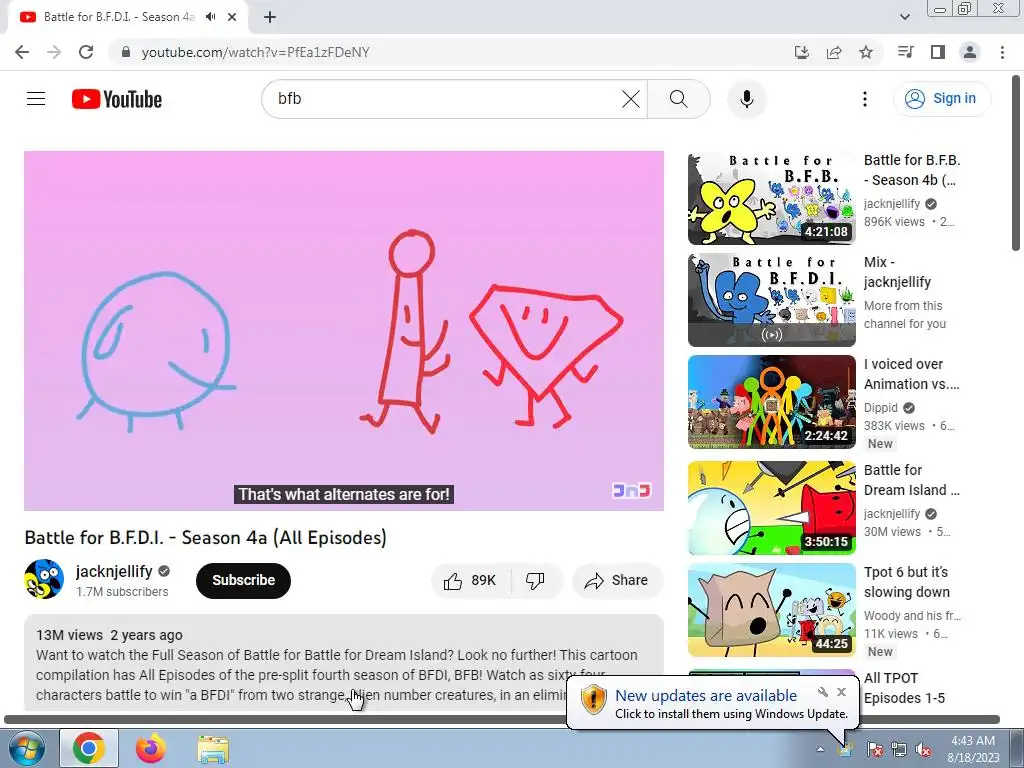Open the muted volume tray icon
The height and width of the screenshot is (768, 1024).
(x=923, y=749)
